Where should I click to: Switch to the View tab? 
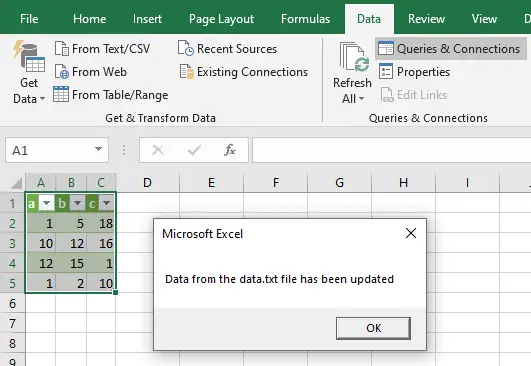pyautogui.click(x=484, y=19)
